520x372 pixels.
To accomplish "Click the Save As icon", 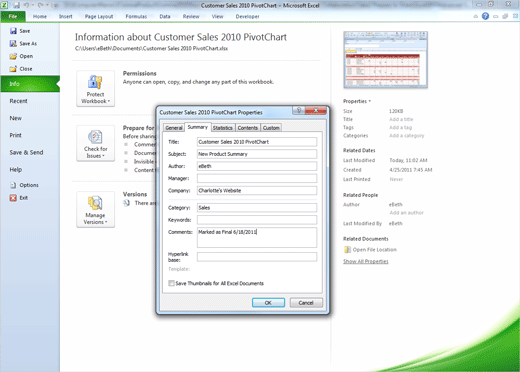I will [13, 43].
